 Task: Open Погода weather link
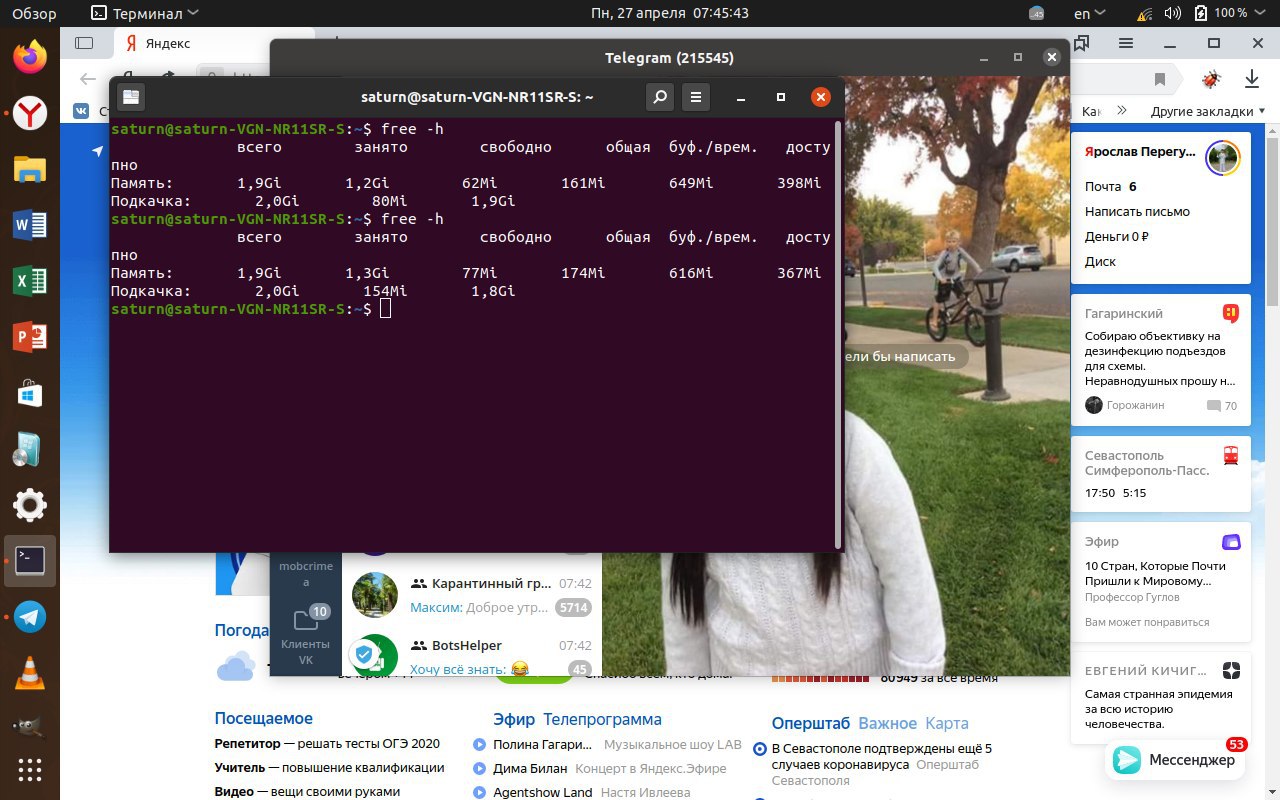point(242,631)
